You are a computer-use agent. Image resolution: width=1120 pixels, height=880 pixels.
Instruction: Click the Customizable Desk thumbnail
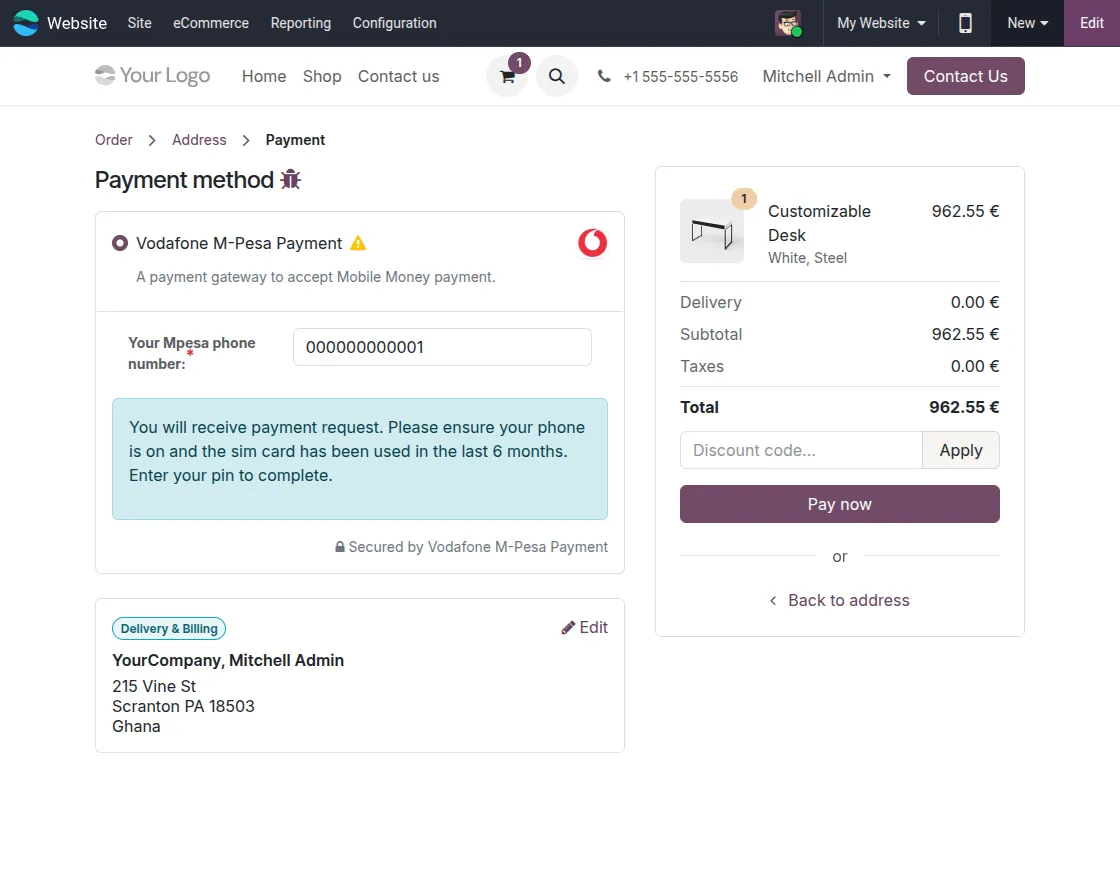(711, 231)
